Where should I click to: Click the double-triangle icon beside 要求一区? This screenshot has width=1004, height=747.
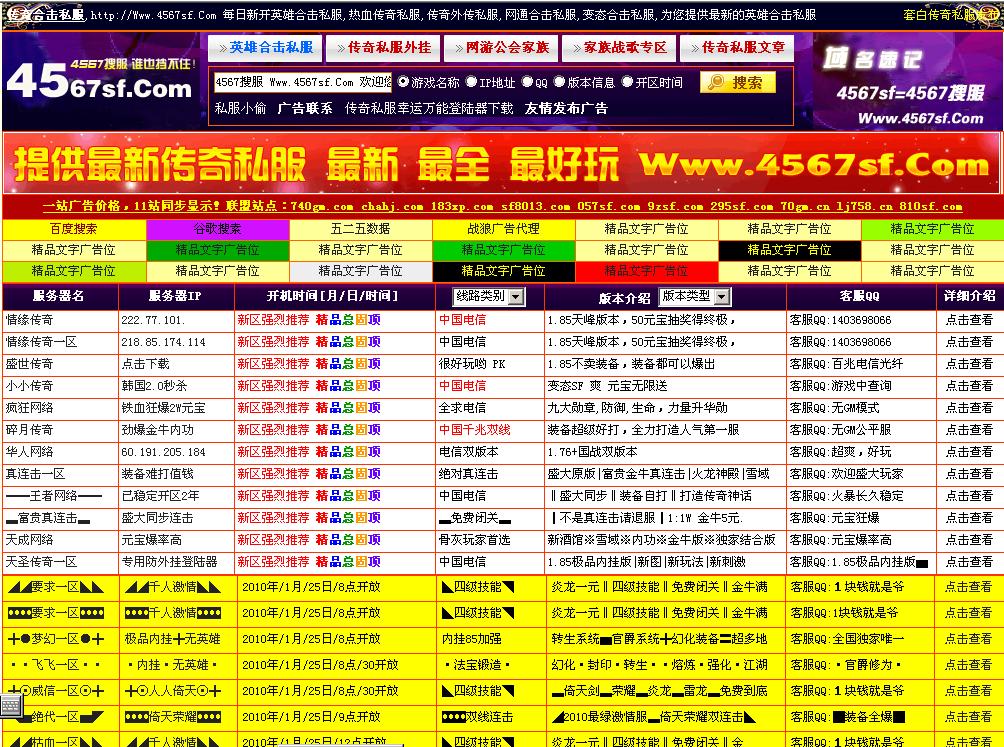tap(22, 588)
